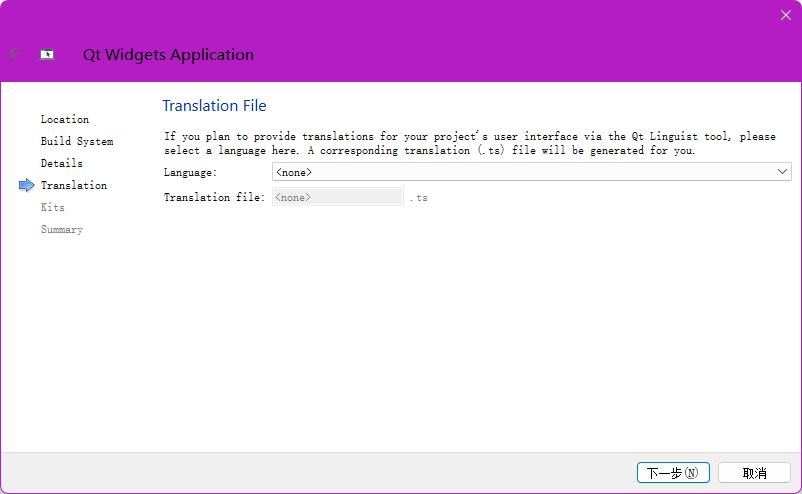Click the chevron arrow of the Language dropdown
This screenshot has width=802, height=494.
pyautogui.click(x=782, y=172)
